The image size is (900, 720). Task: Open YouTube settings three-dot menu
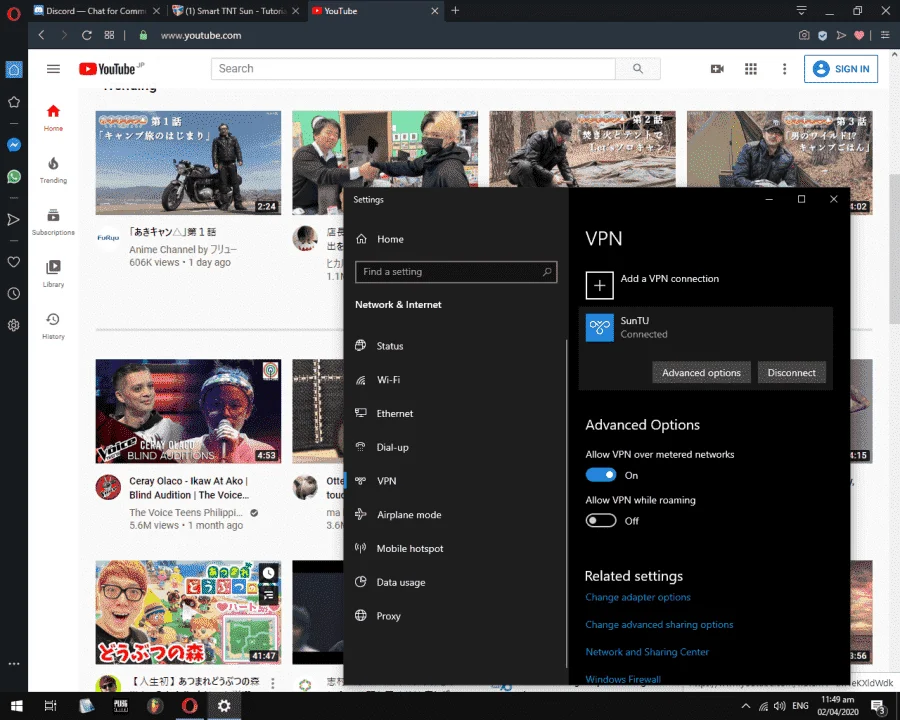pos(784,69)
